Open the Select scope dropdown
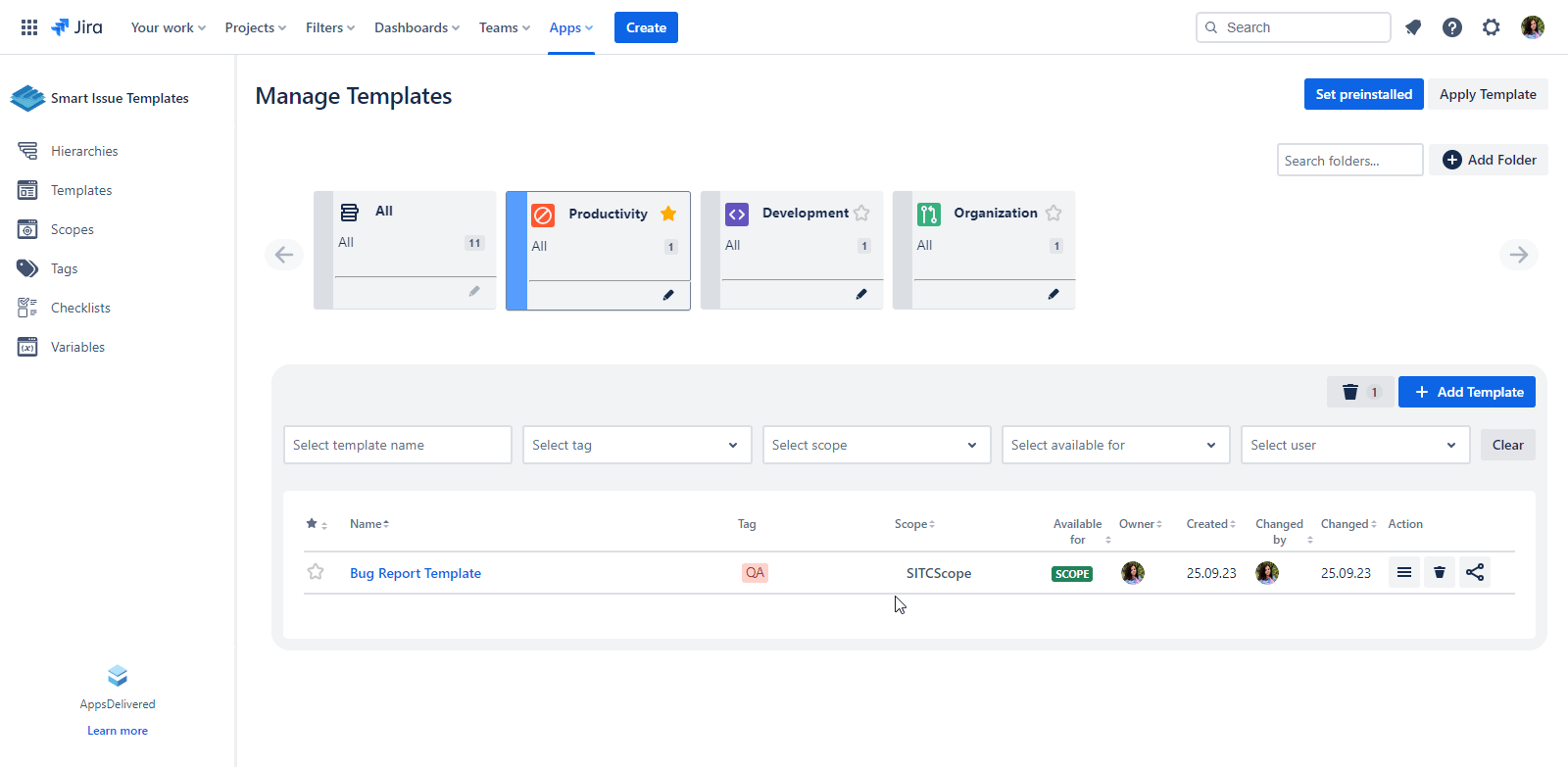 click(x=876, y=445)
